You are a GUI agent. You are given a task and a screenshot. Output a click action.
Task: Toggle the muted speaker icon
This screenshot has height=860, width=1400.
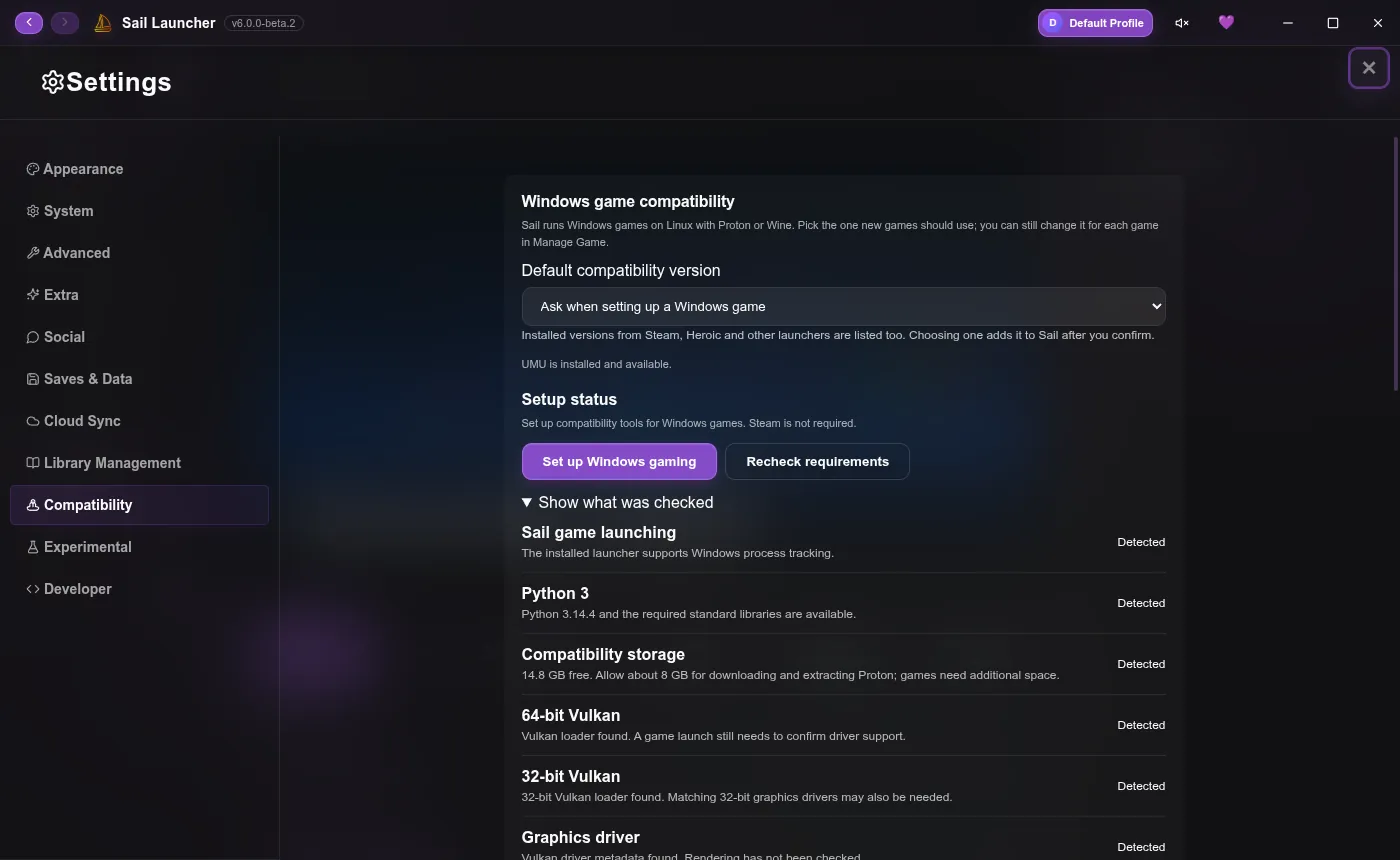1181,23
